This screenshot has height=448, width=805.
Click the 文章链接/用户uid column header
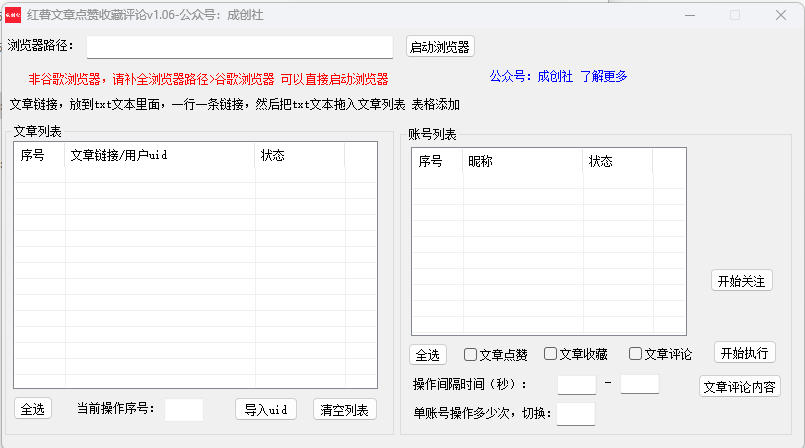tap(160, 156)
